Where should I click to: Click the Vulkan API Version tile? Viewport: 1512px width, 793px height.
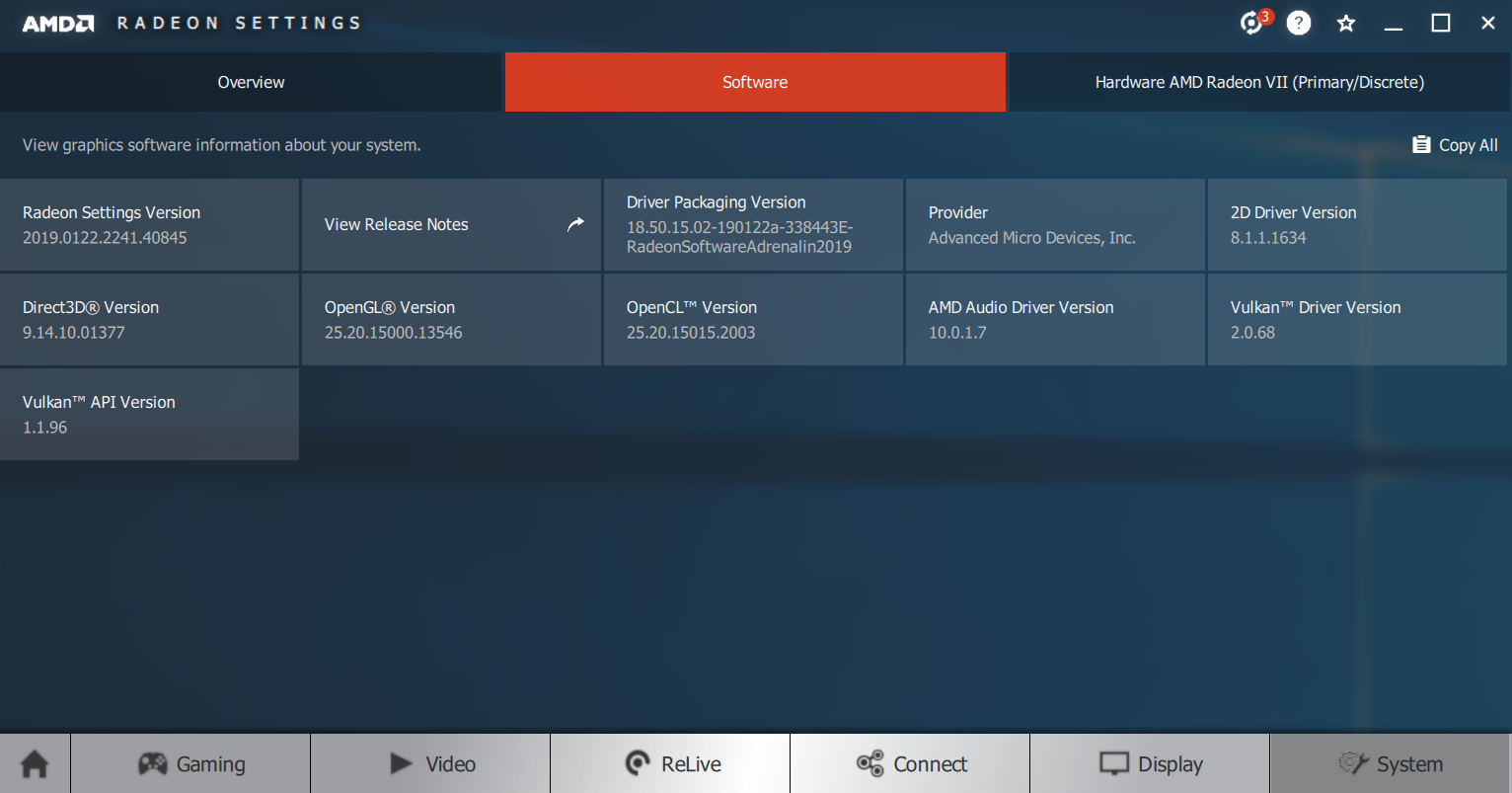pyautogui.click(x=149, y=414)
